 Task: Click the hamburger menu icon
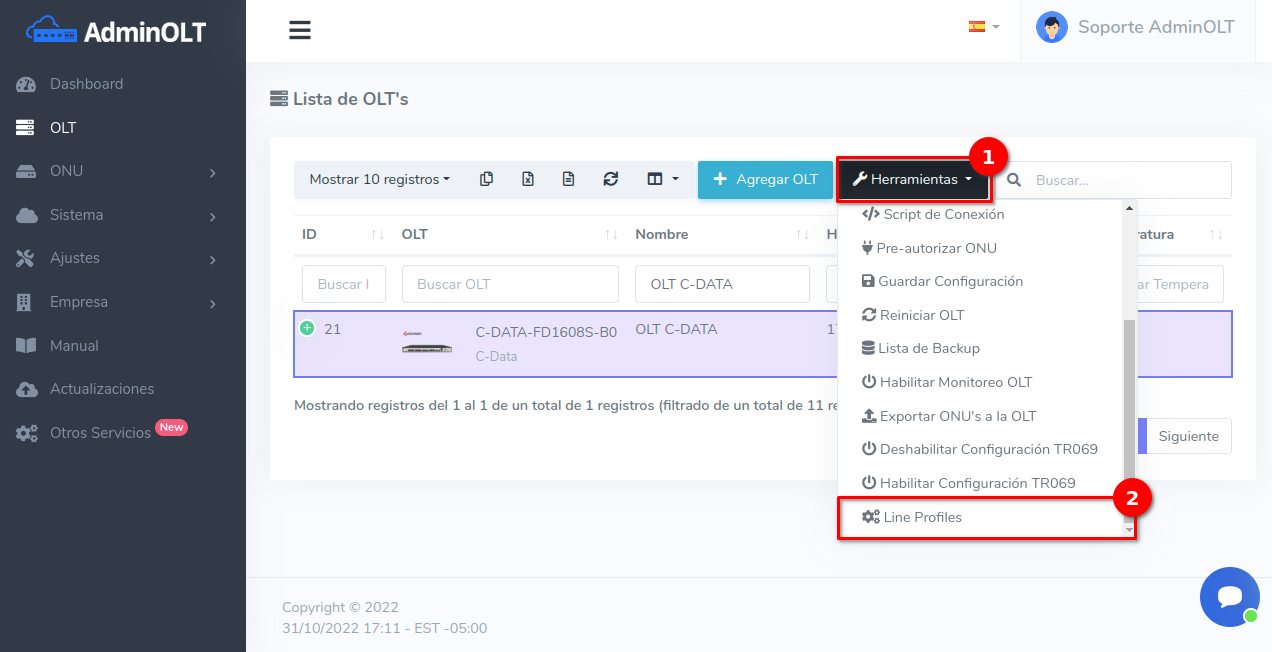pyautogui.click(x=300, y=30)
